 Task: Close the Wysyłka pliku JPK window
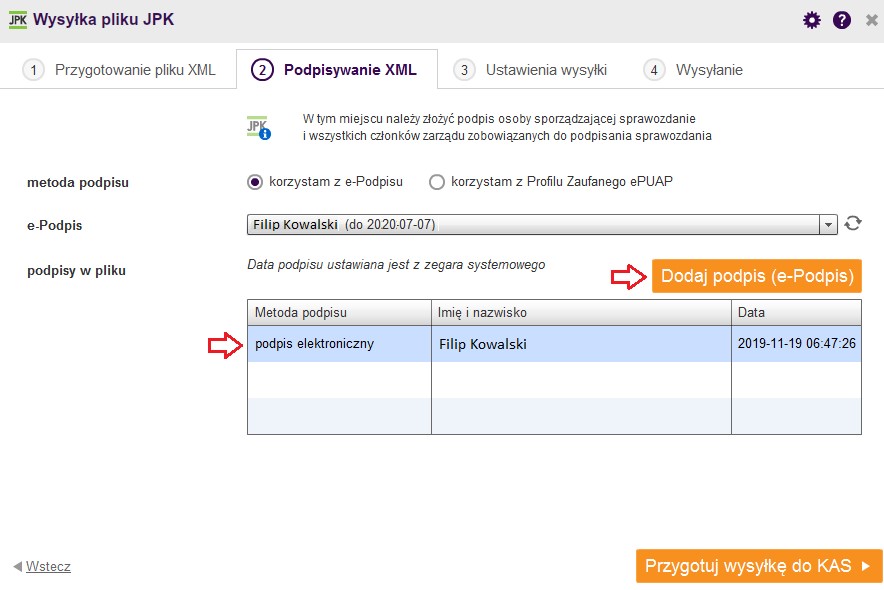click(x=872, y=20)
